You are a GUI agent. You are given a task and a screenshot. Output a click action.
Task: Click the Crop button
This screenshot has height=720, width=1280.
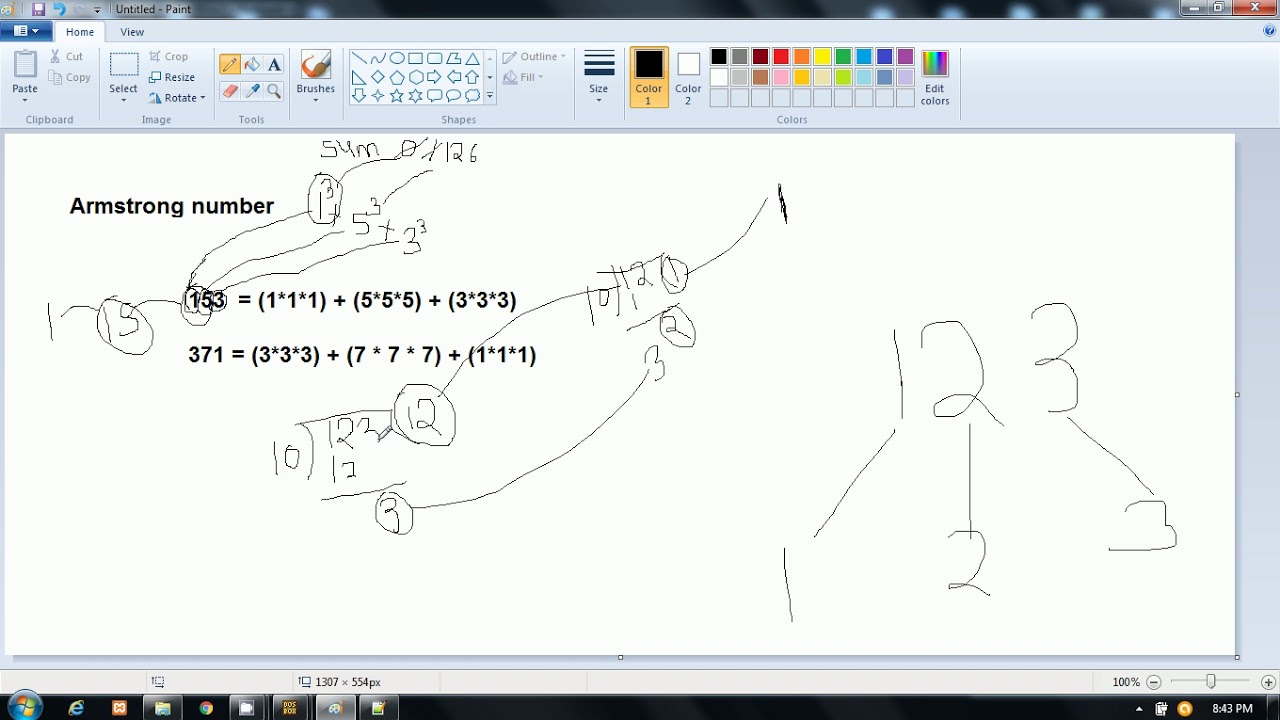[168, 57]
